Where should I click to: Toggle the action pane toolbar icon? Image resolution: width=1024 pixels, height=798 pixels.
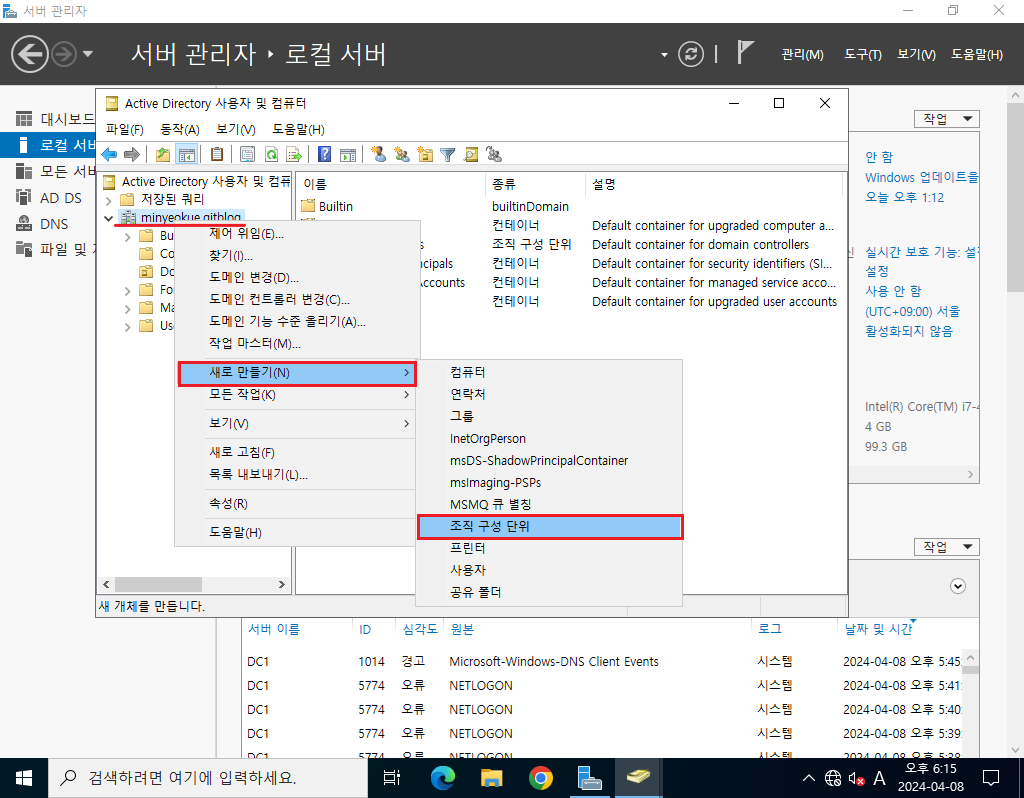pyautogui.click(x=348, y=155)
